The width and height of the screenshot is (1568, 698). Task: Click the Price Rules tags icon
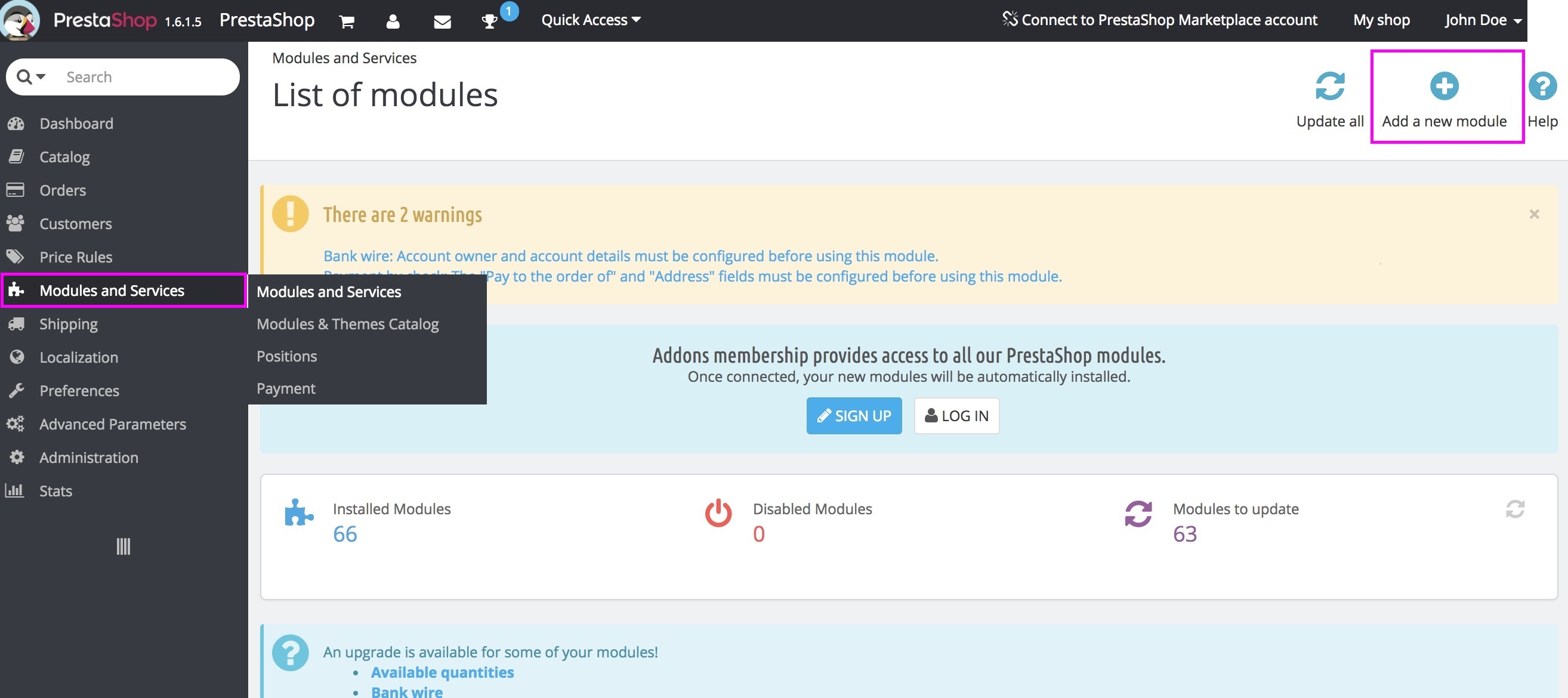pos(16,256)
